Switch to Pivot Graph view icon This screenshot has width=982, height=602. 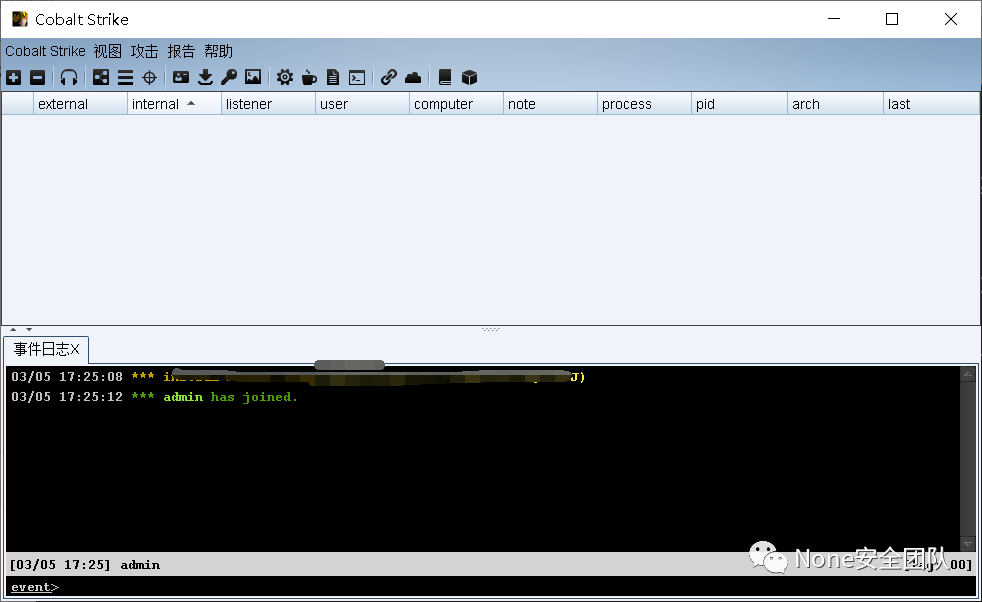point(101,78)
